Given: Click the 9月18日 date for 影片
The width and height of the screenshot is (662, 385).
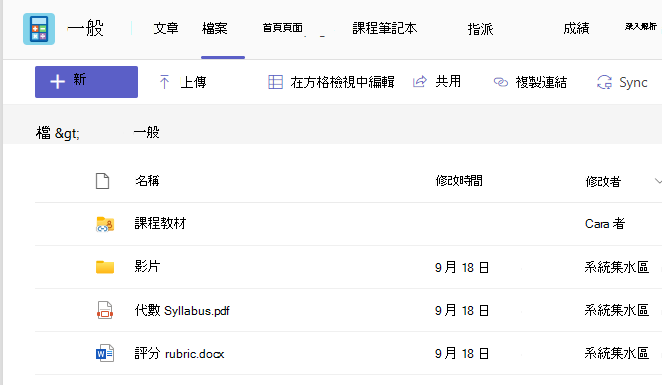Looking at the screenshot, I should [x=462, y=267].
